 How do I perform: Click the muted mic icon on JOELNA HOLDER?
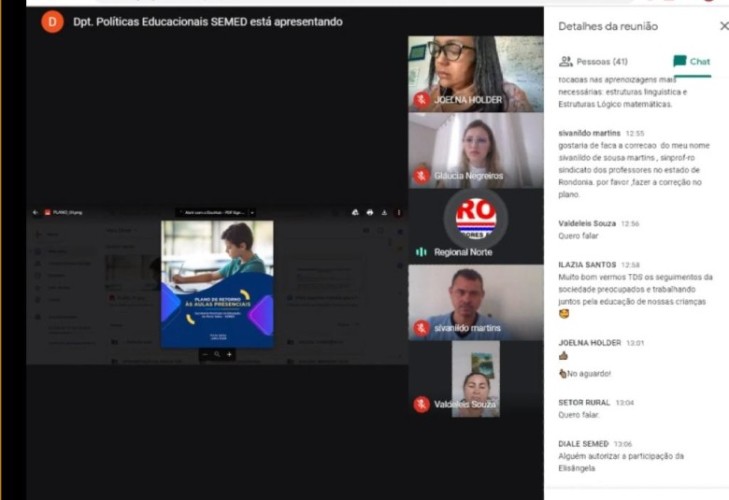click(422, 99)
